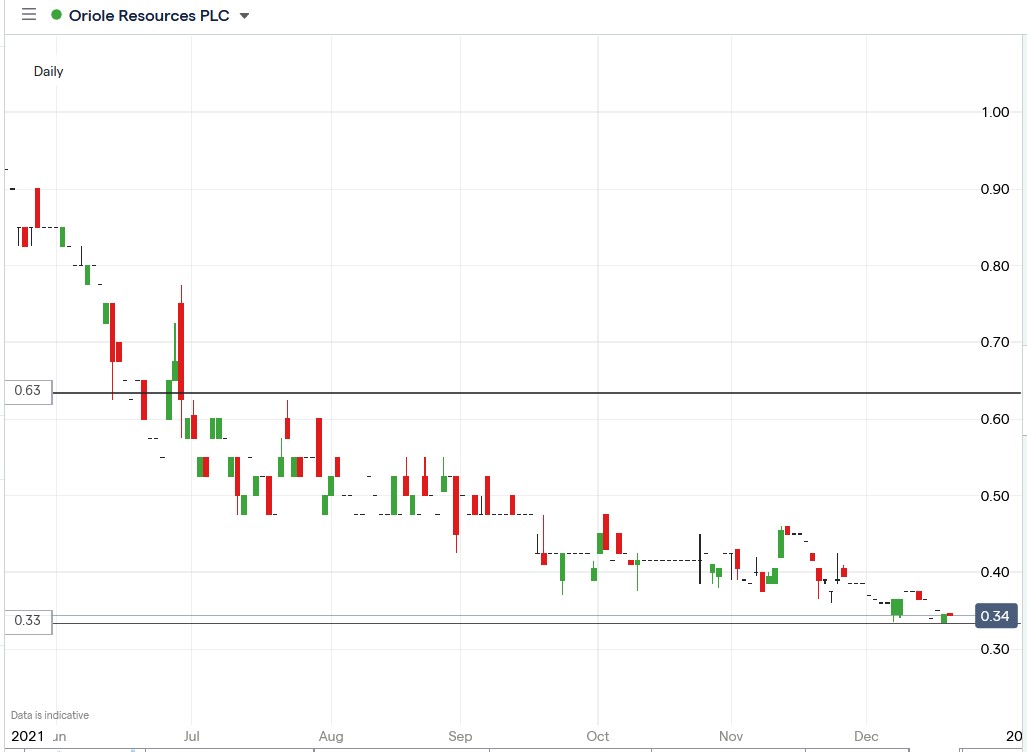Click the 0.63 horizontal level label
This screenshot has width=1027, height=752.
point(25,392)
